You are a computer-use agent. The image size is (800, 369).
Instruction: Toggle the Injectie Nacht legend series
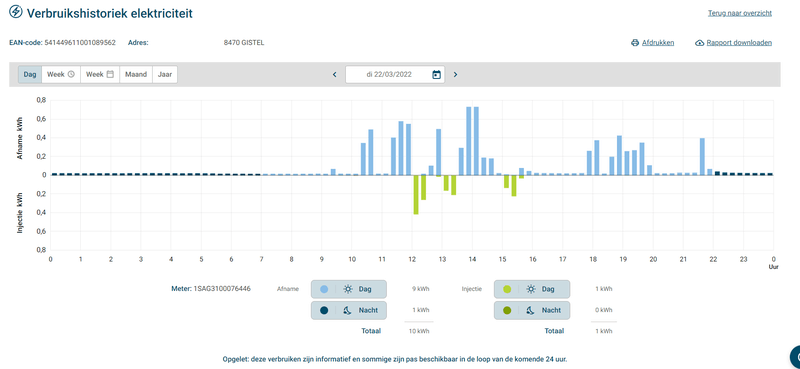click(x=532, y=310)
